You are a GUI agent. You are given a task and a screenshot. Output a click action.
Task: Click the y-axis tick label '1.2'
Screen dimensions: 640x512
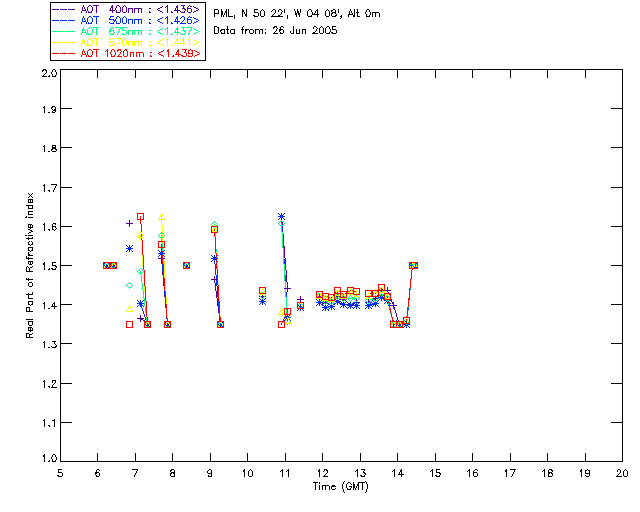click(x=49, y=384)
